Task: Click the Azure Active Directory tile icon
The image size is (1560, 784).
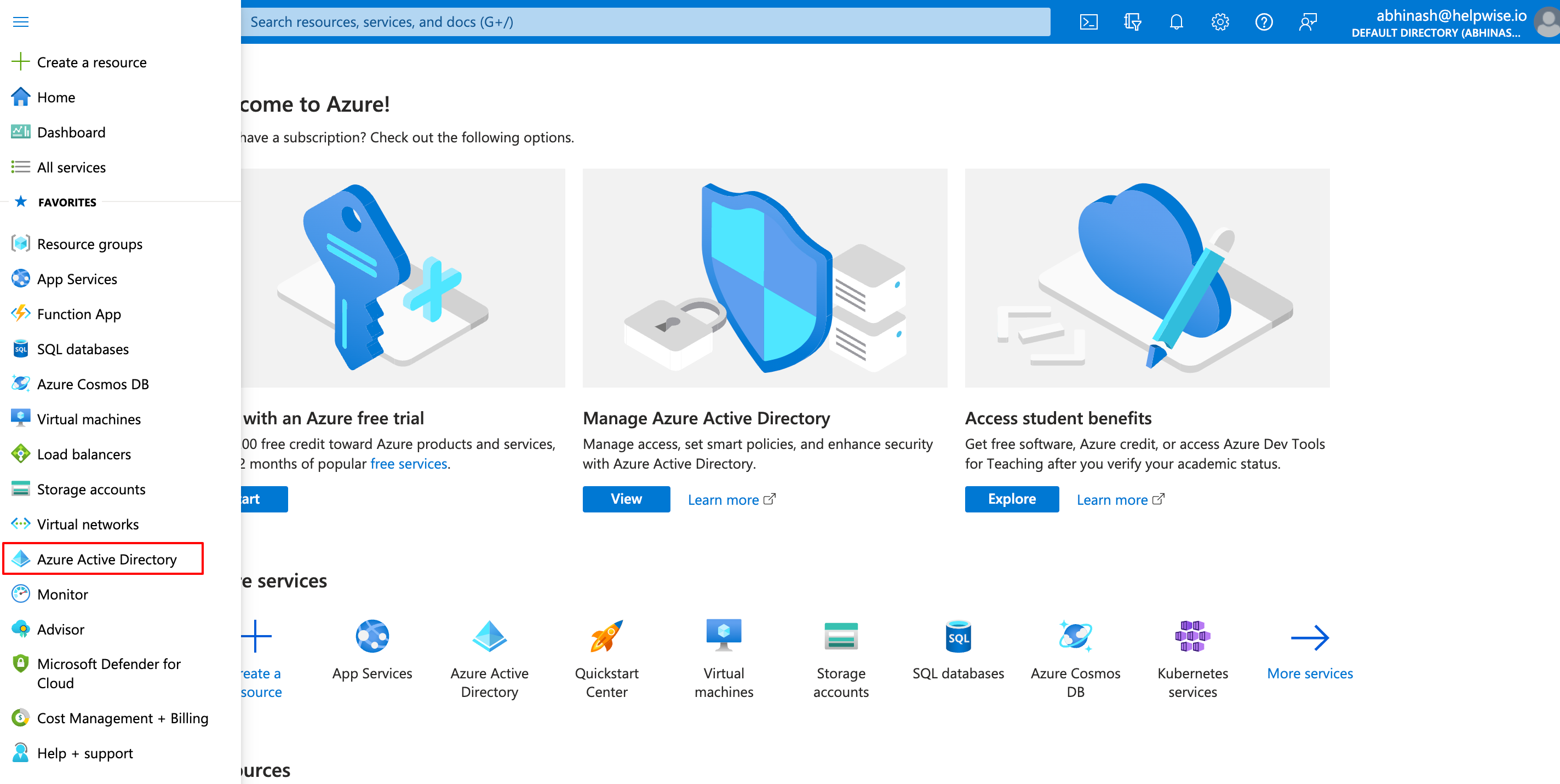Action: coord(489,636)
